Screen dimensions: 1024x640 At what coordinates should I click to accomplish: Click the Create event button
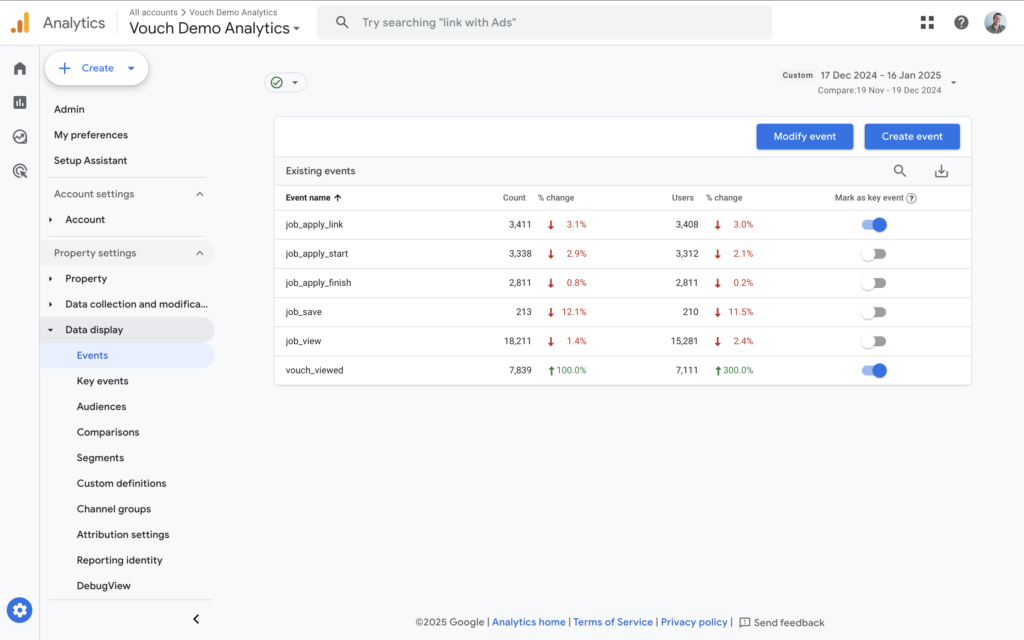tap(912, 136)
